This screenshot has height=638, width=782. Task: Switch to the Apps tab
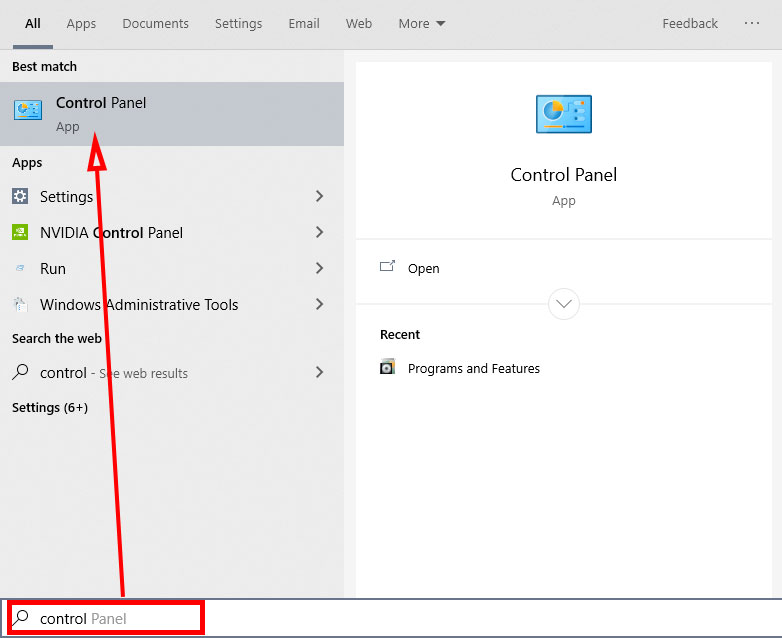pos(81,23)
